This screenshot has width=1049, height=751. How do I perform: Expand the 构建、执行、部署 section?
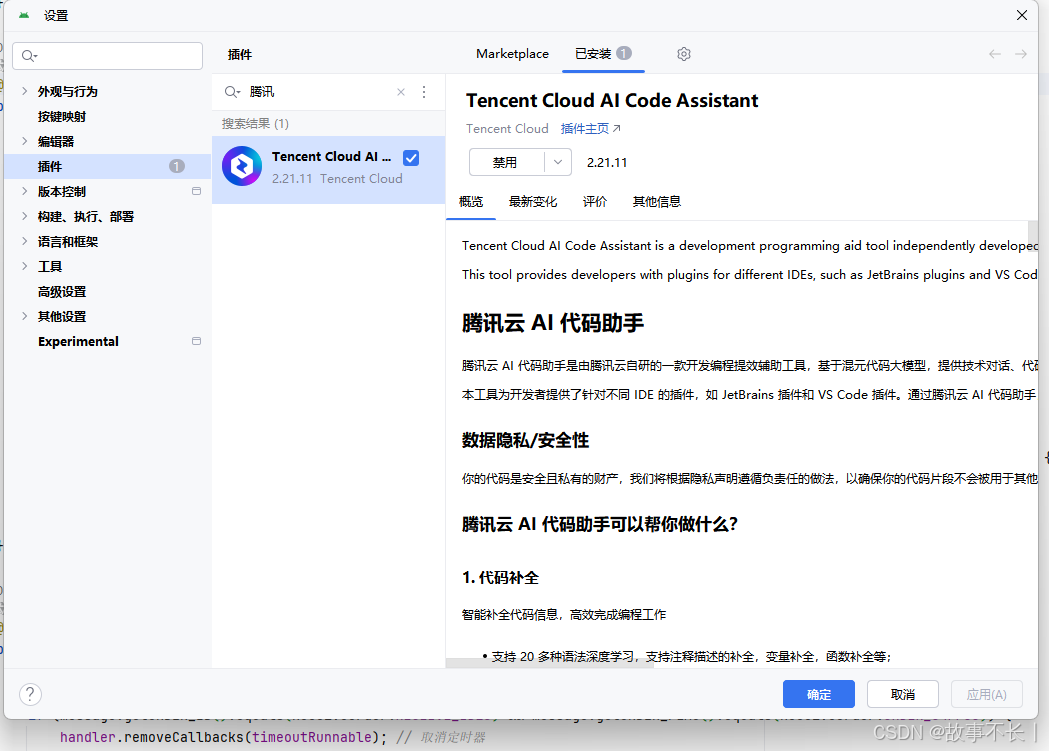[24, 216]
